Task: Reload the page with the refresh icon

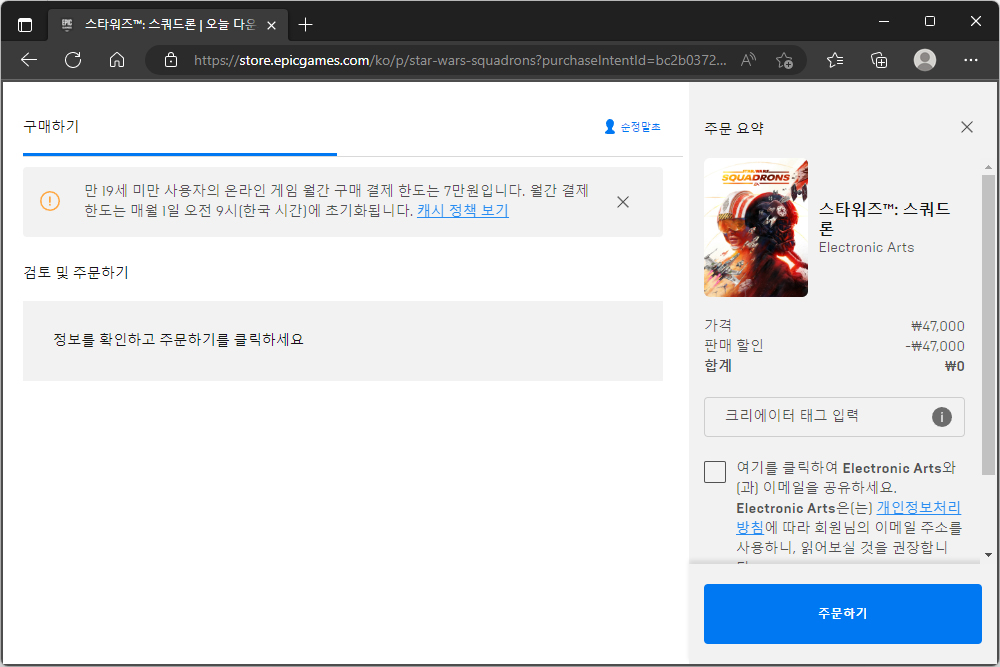Action: coord(73,60)
